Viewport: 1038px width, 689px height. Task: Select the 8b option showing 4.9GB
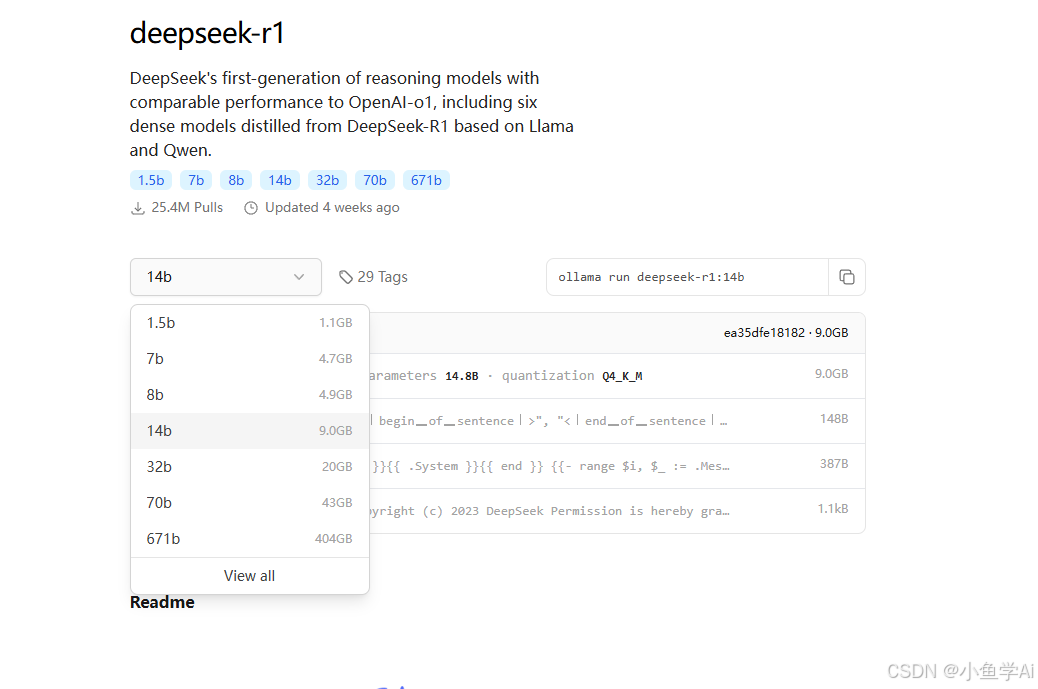(x=155, y=394)
